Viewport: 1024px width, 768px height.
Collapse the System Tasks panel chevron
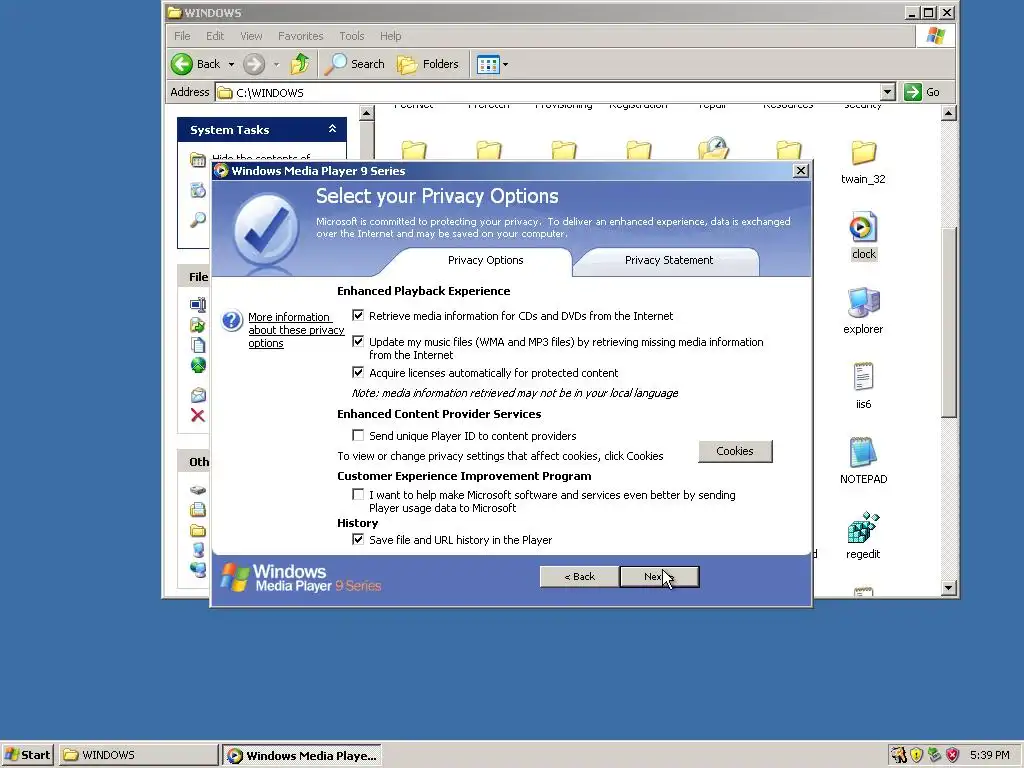[x=332, y=129]
